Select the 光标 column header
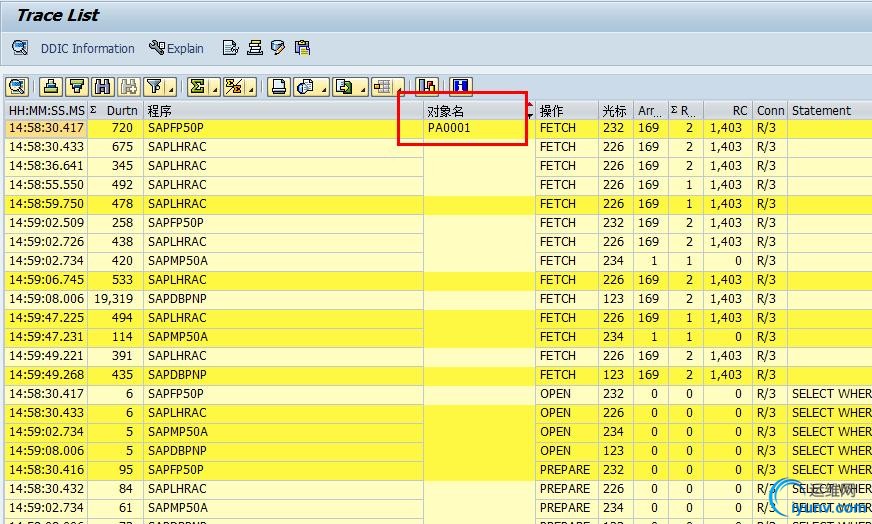The width and height of the screenshot is (872, 524). click(615, 111)
